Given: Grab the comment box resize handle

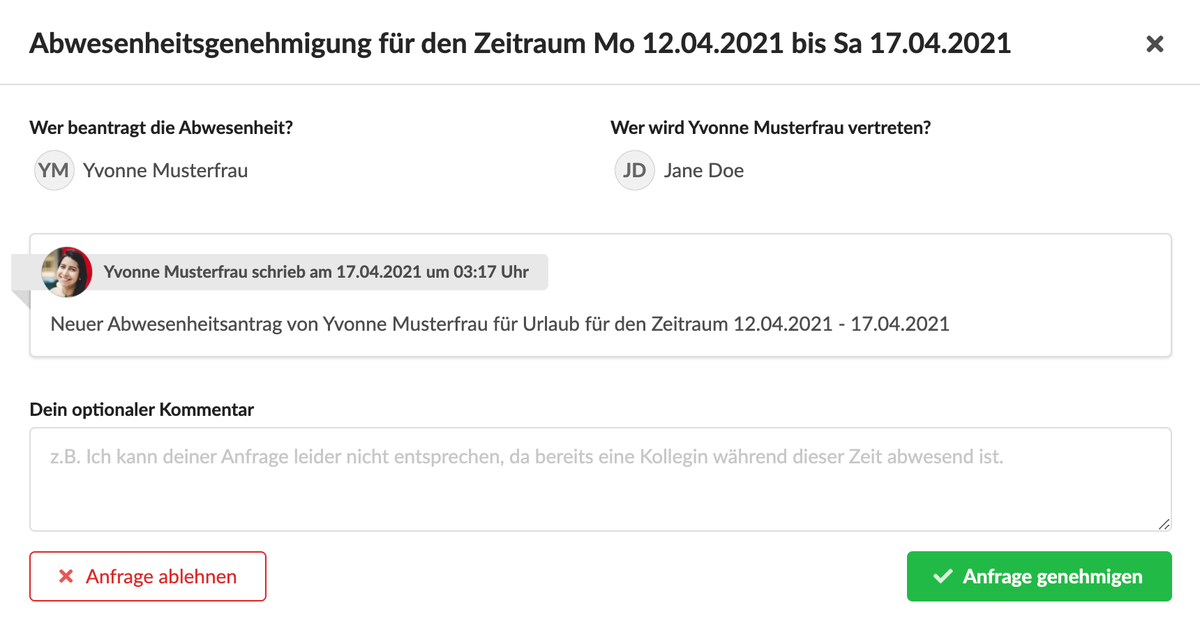Looking at the screenshot, I should (x=1163, y=523).
